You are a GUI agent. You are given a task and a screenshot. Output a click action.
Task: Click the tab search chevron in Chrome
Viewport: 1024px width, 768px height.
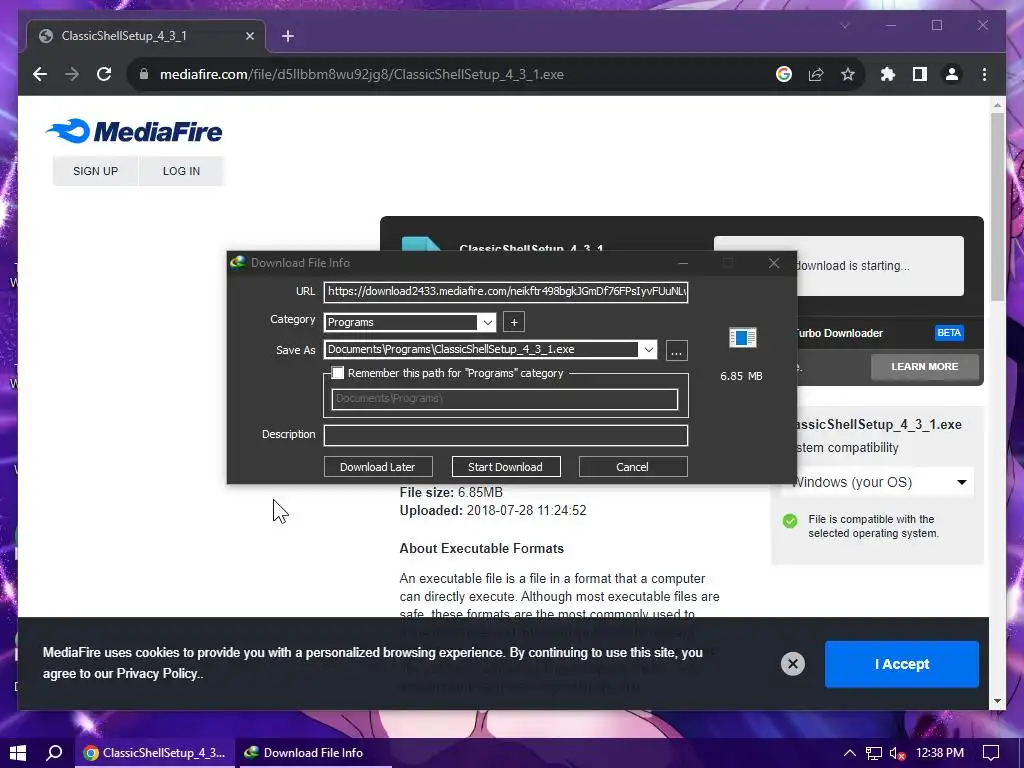[844, 25]
